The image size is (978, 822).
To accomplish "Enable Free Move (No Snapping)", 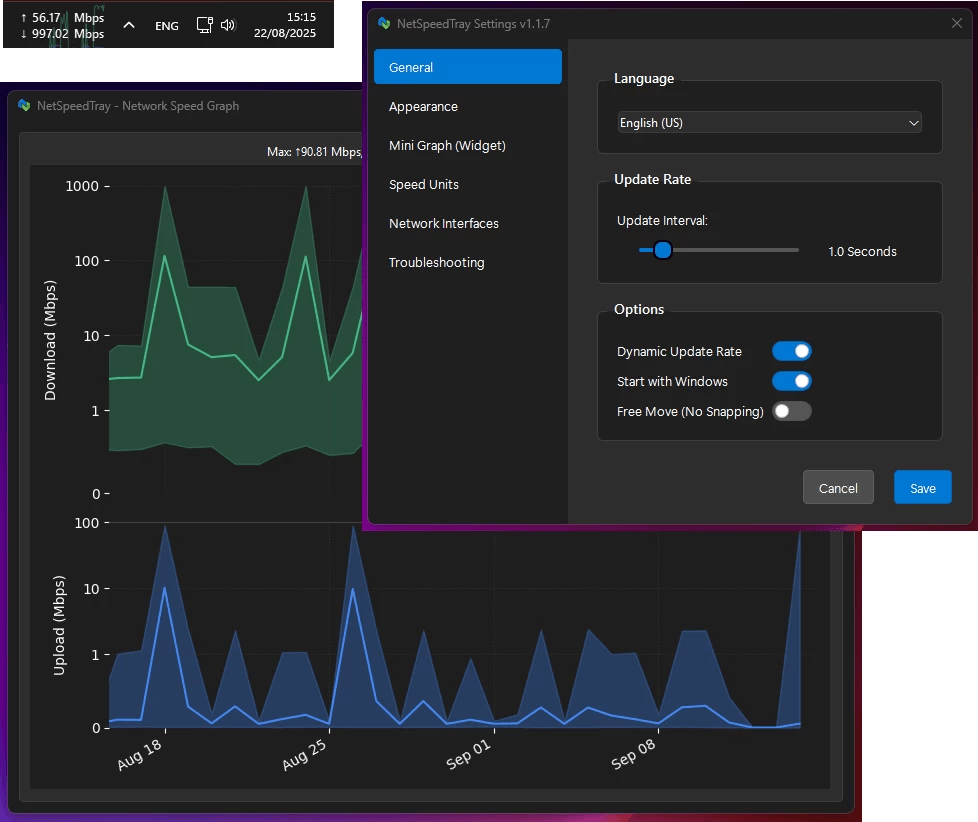I will tap(791, 411).
